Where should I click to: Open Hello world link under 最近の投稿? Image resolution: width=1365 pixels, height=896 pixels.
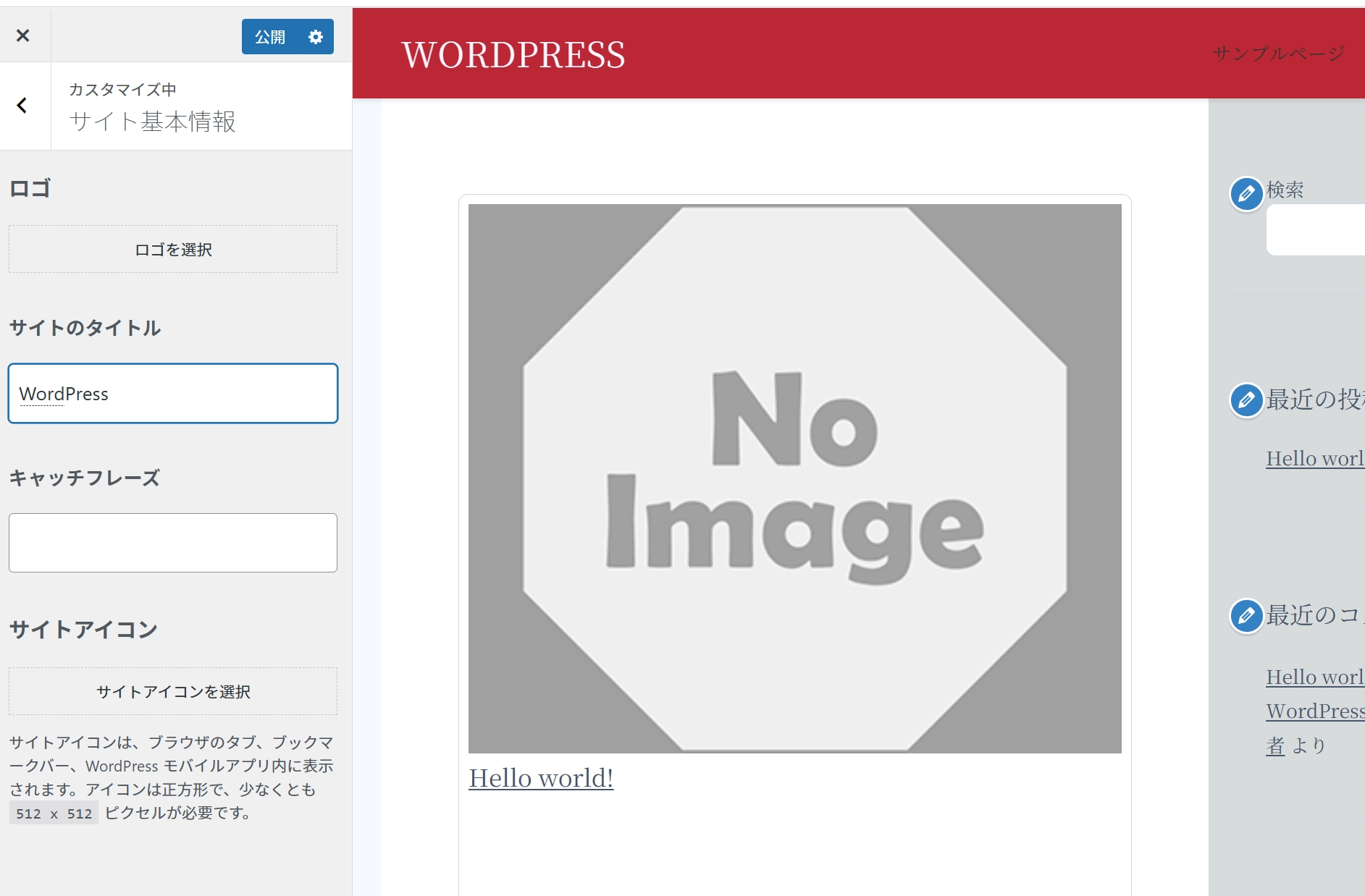pos(1314,459)
